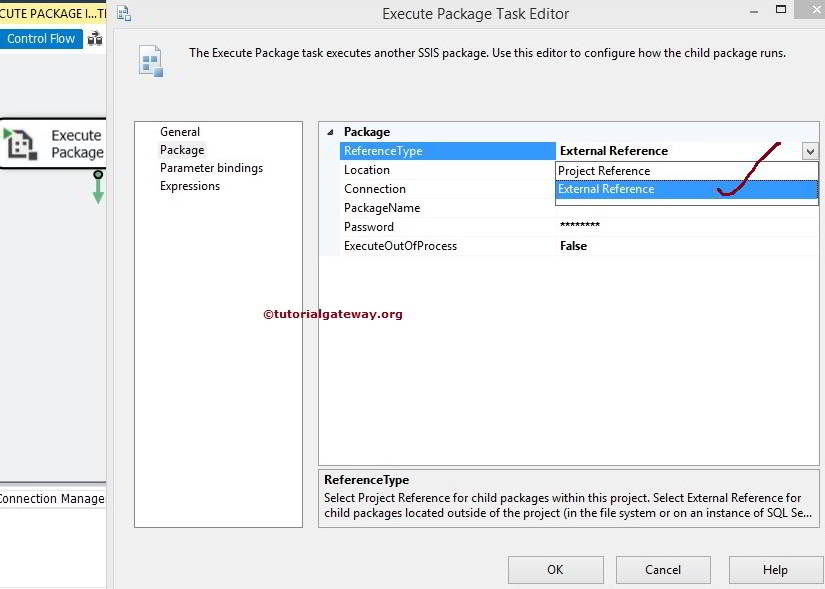
Task: Open the Expressions page
Action: click(x=189, y=185)
